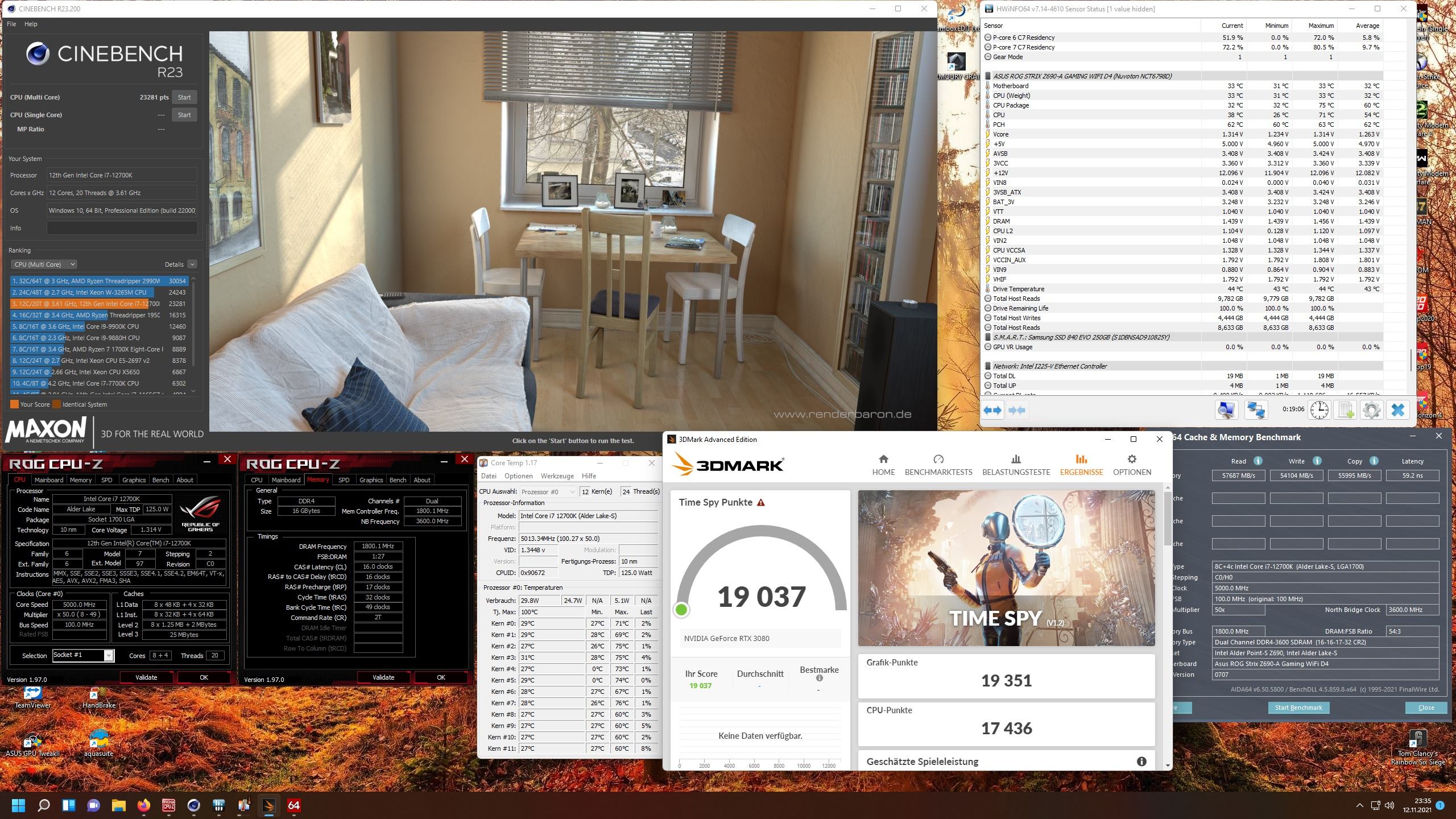Screen dimensions: 1456x819
Task: Click ROG CPU-Z taskbar icon
Action: pyautogui.click(x=169, y=805)
